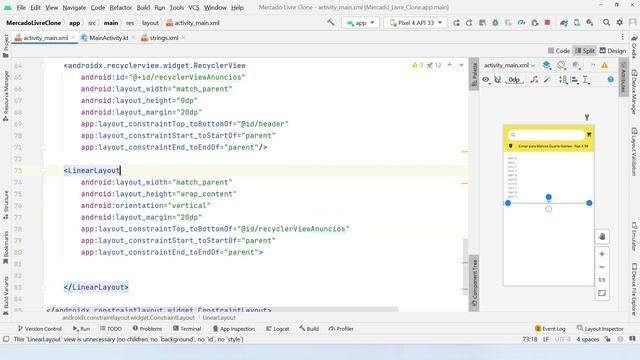Click the Run app icon
This screenshot has width=640, height=360.
pos(456,23)
